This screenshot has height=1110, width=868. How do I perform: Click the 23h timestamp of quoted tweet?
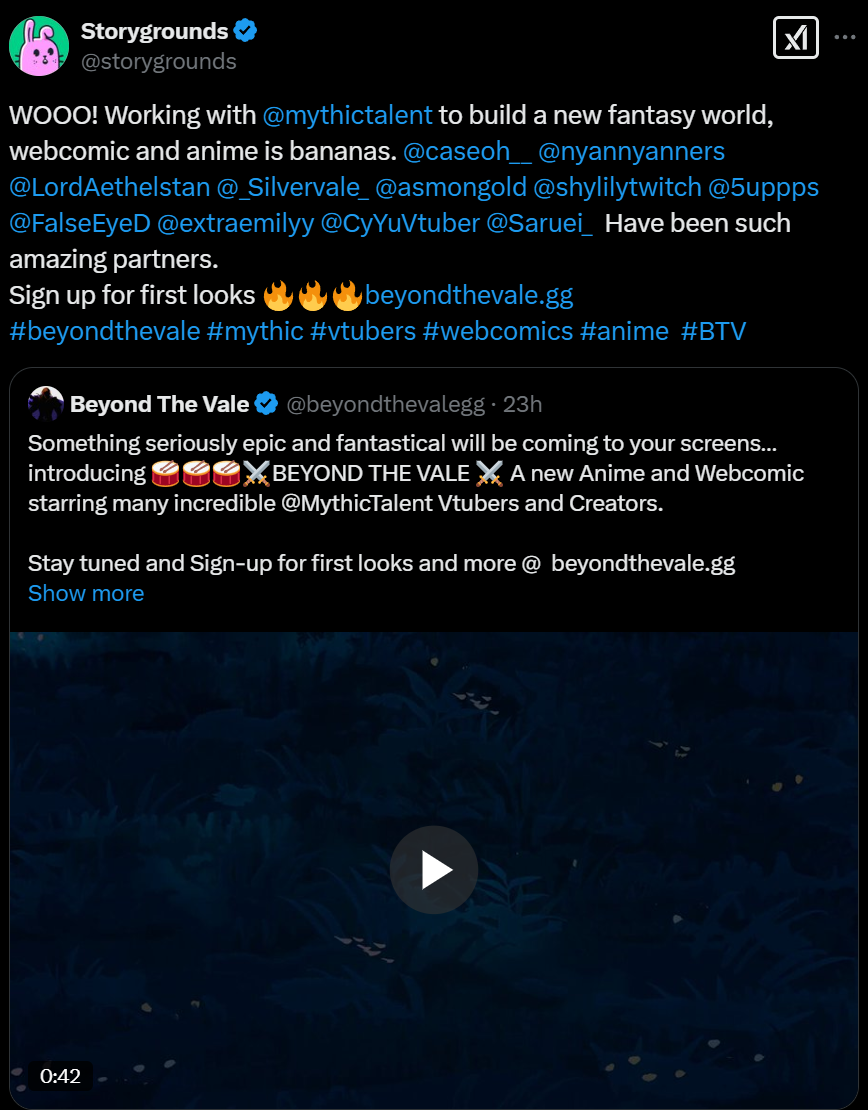[x=522, y=404]
